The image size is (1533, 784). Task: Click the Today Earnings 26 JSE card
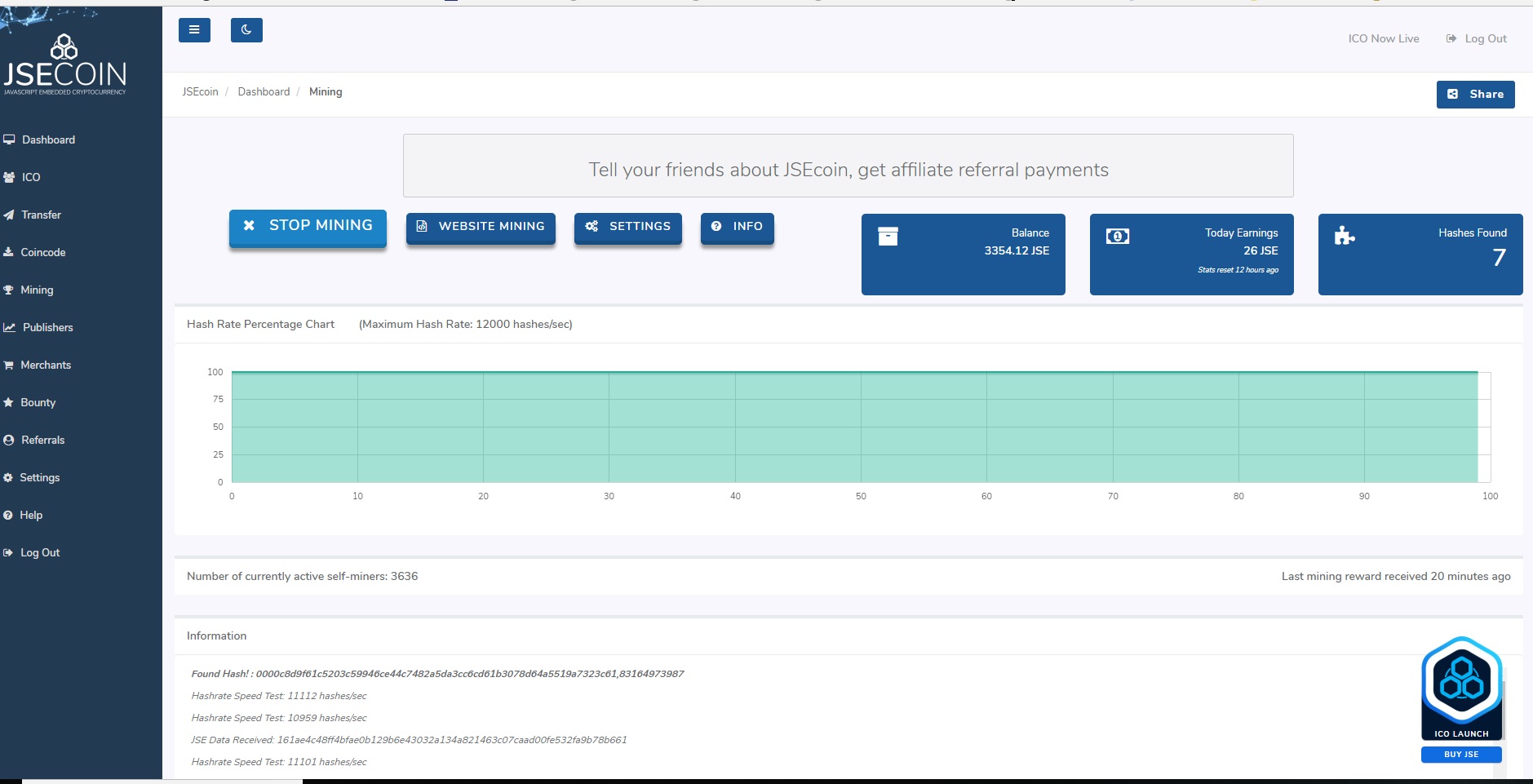pos(1192,255)
